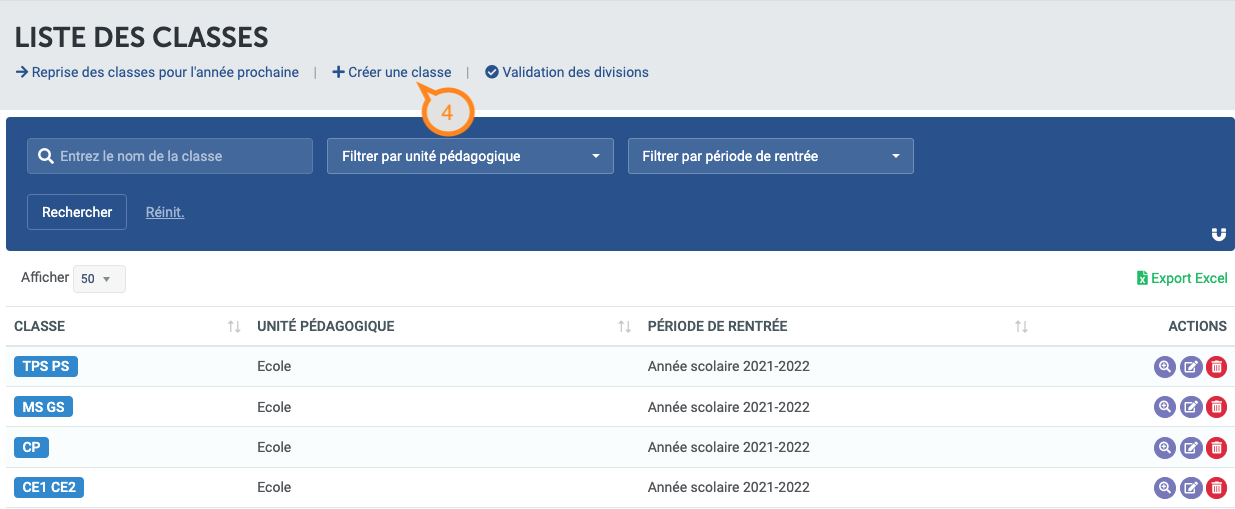Open Filtrer par période de rentrée dropdown
The height and width of the screenshot is (509, 1235).
tap(771, 156)
